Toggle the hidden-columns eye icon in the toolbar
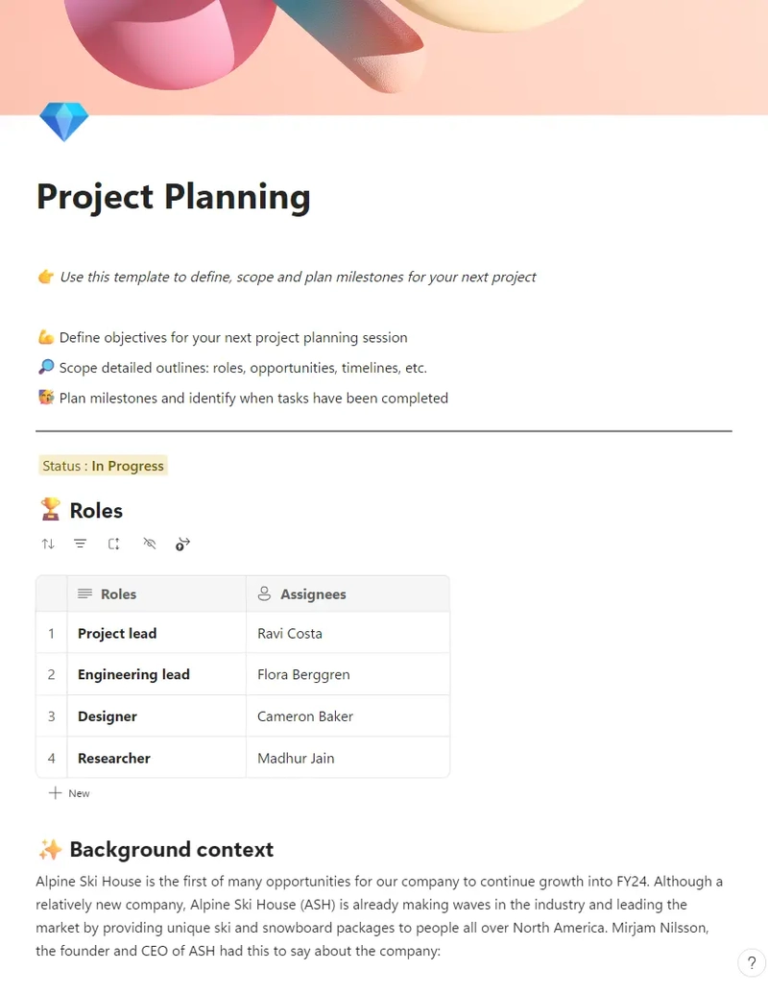This screenshot has height=994, width=768. coord(150,543)
